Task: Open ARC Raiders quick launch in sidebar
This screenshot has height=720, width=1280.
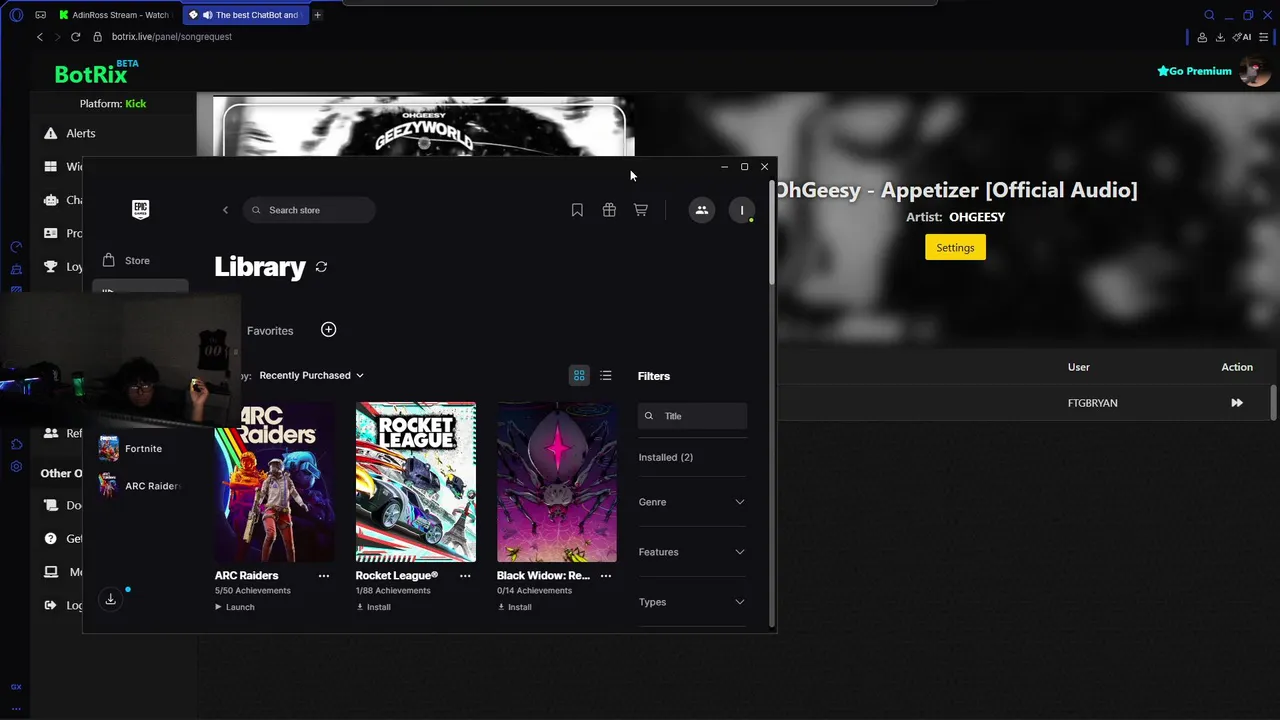Action: click(139, 486)
